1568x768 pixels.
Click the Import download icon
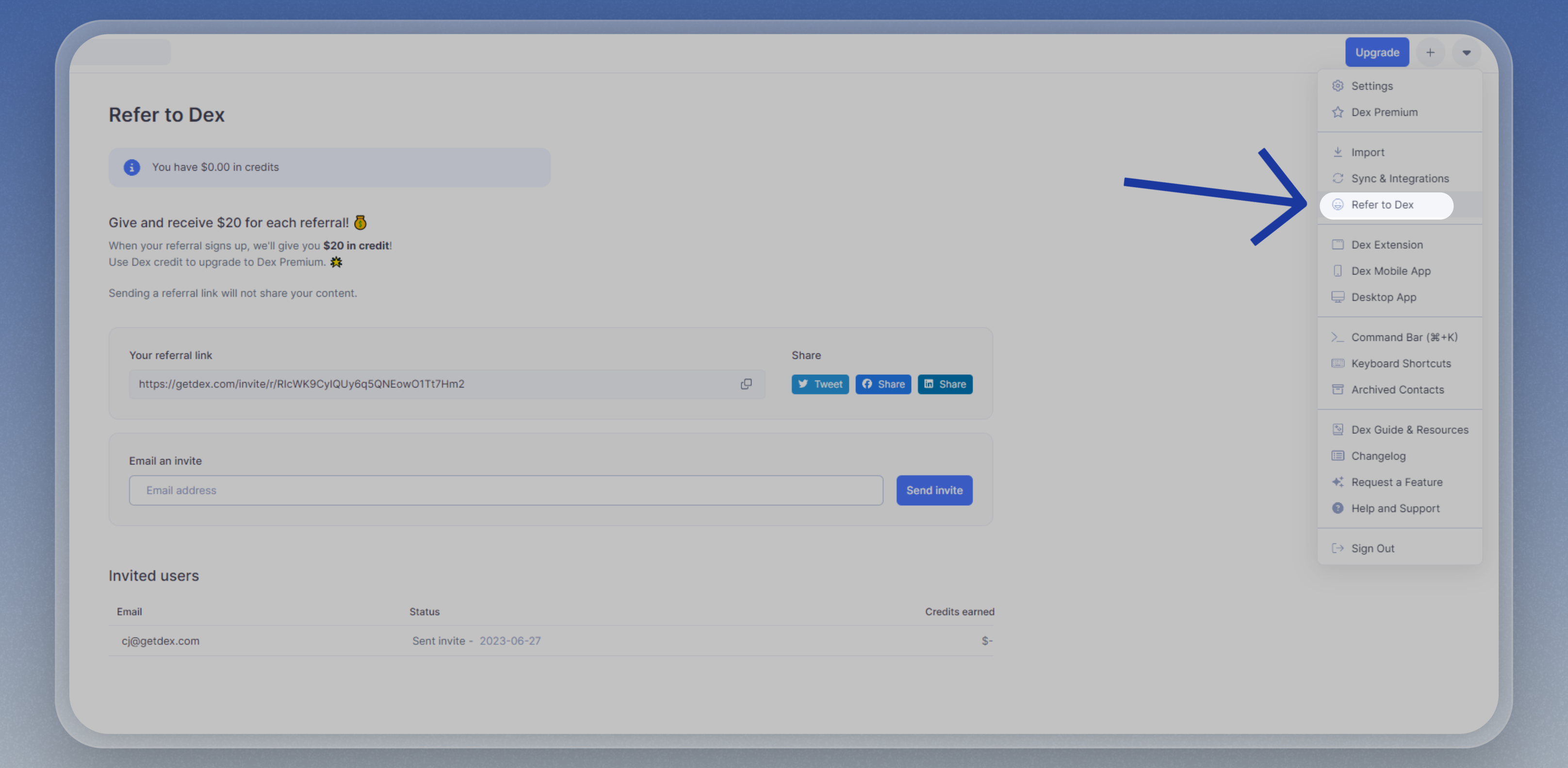coord(1337,152)
